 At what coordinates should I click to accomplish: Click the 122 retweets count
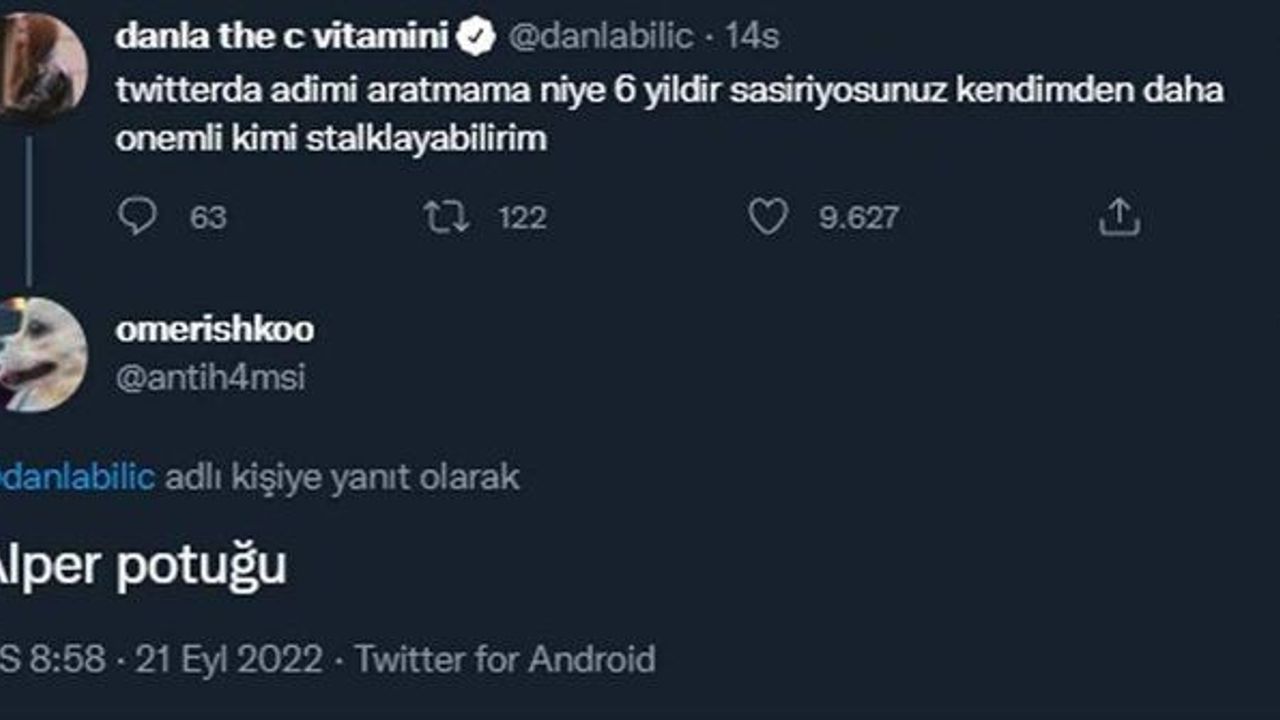click(x=522, y=218)
